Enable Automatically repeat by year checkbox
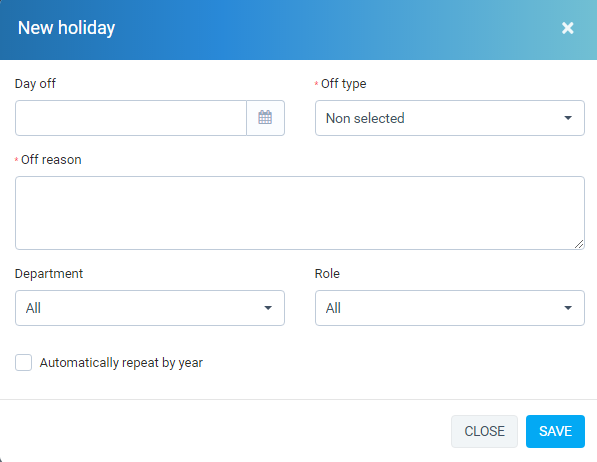 point(24,362)
